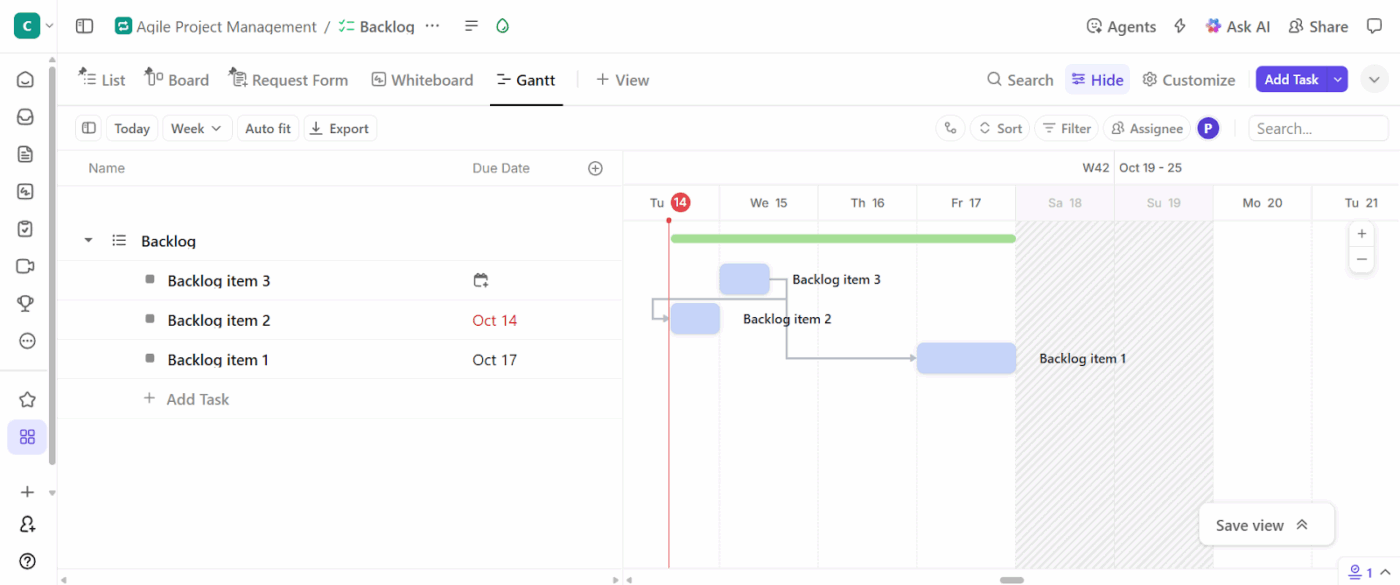Switch to the Whiteboard tab

(422, 79)
